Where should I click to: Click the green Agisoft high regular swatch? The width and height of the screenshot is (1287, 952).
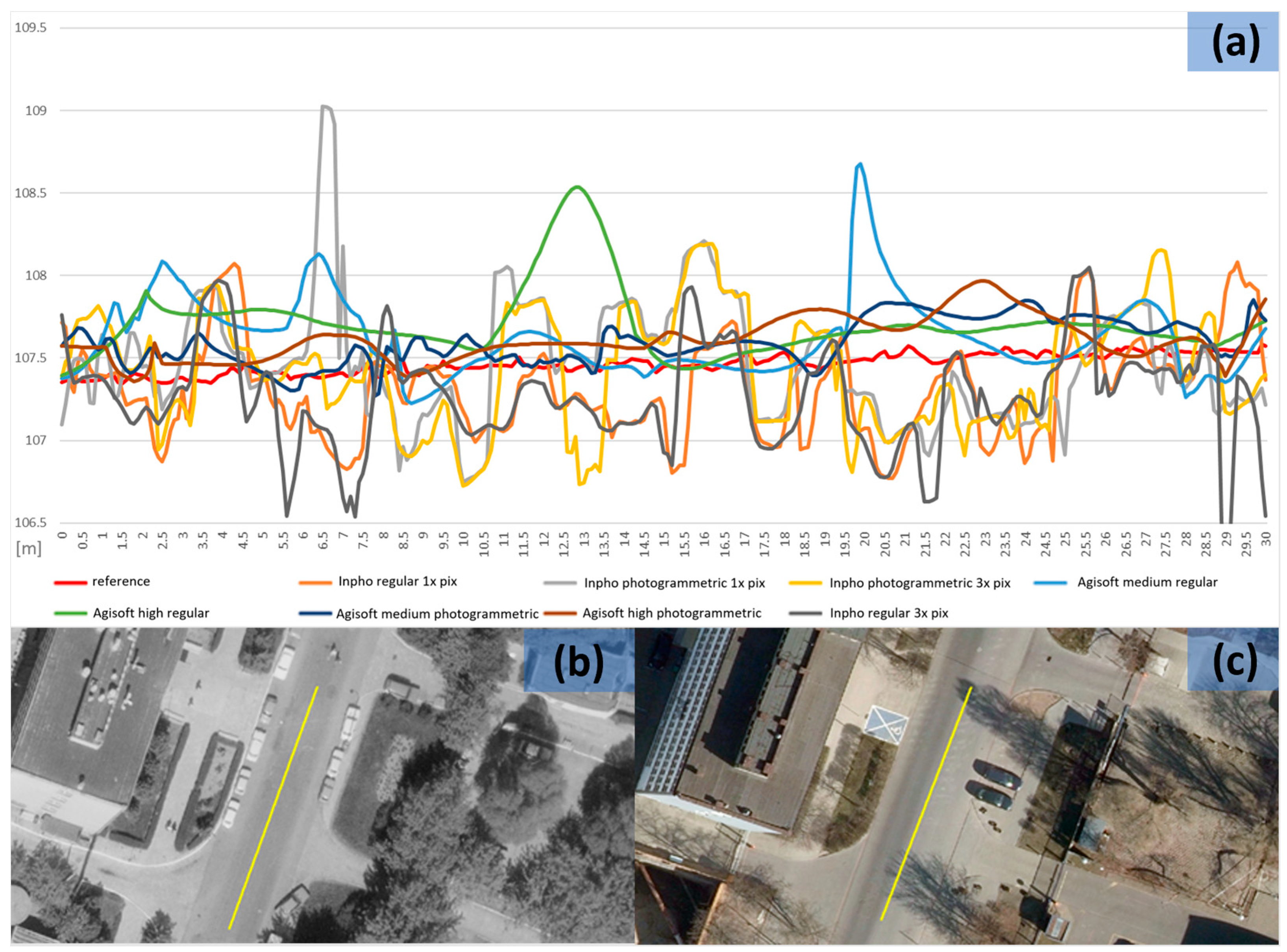(70, 614)
